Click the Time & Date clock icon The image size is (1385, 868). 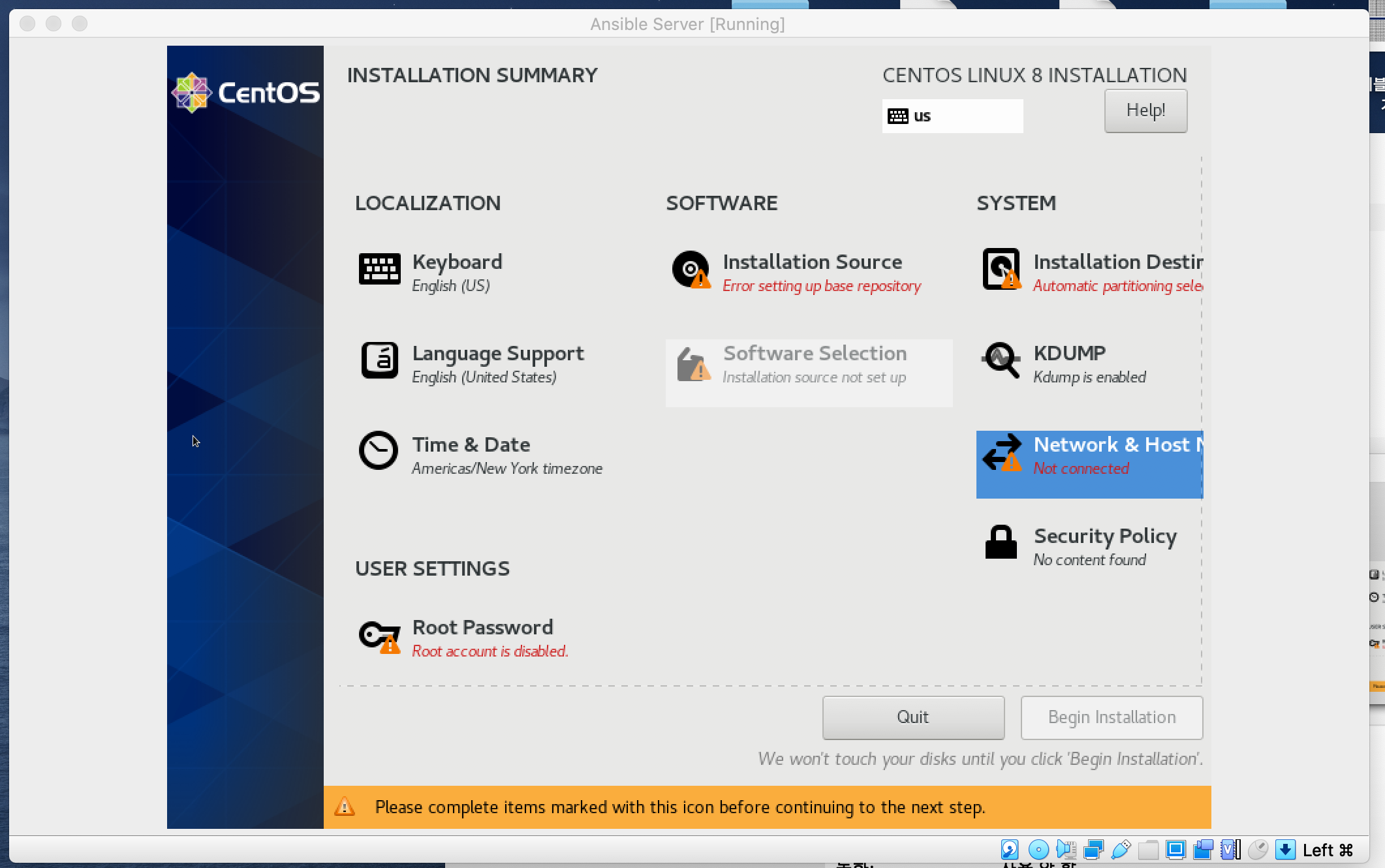(379, 450)
